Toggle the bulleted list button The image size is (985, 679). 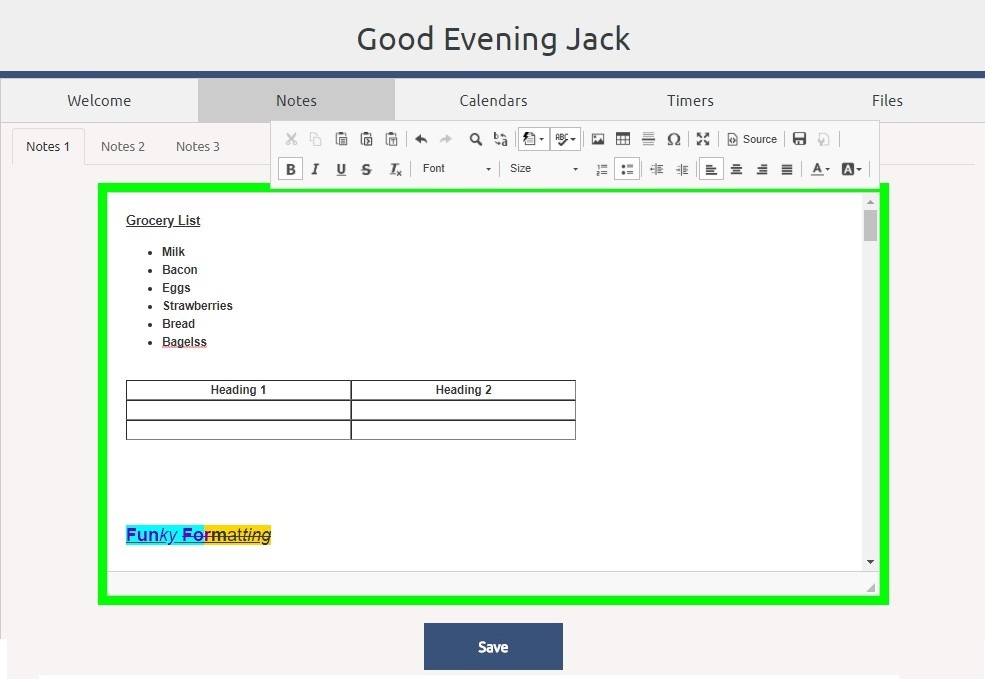(x=627, y=170)
